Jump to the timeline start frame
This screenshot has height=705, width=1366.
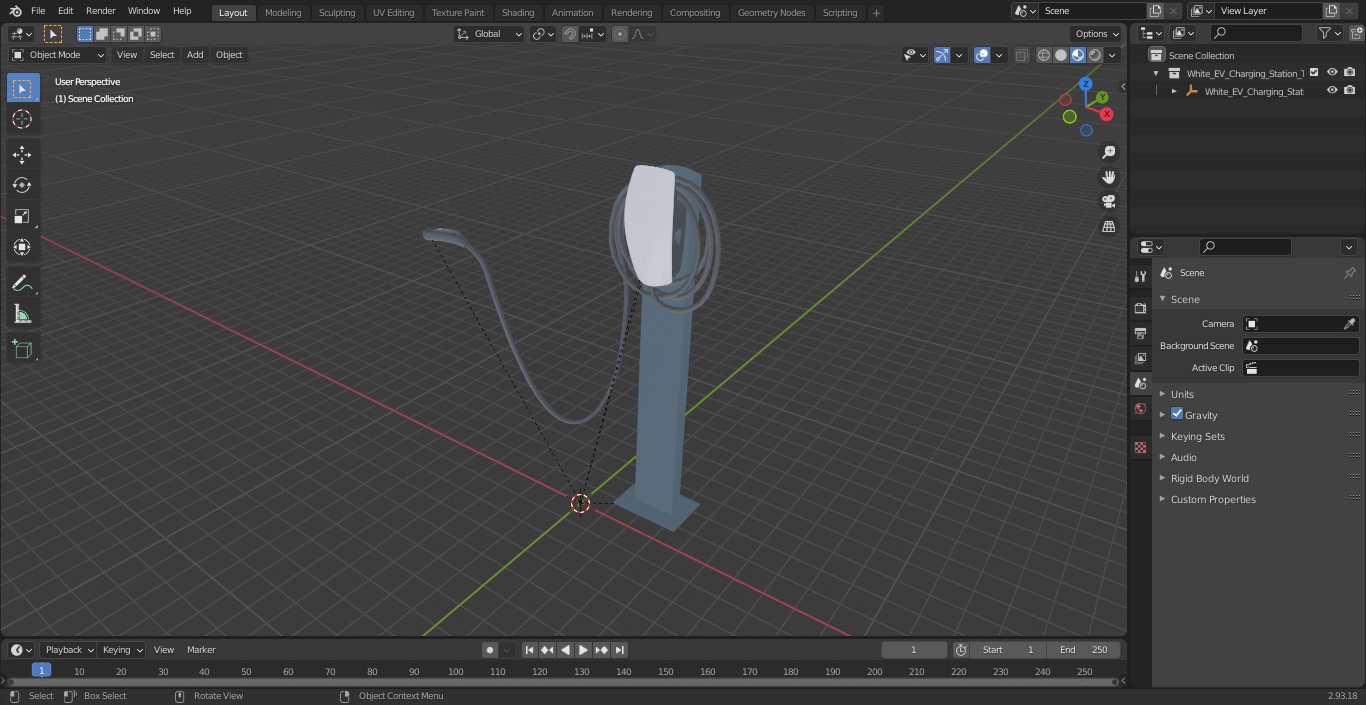pyautogui.click(x=529, y=650)
